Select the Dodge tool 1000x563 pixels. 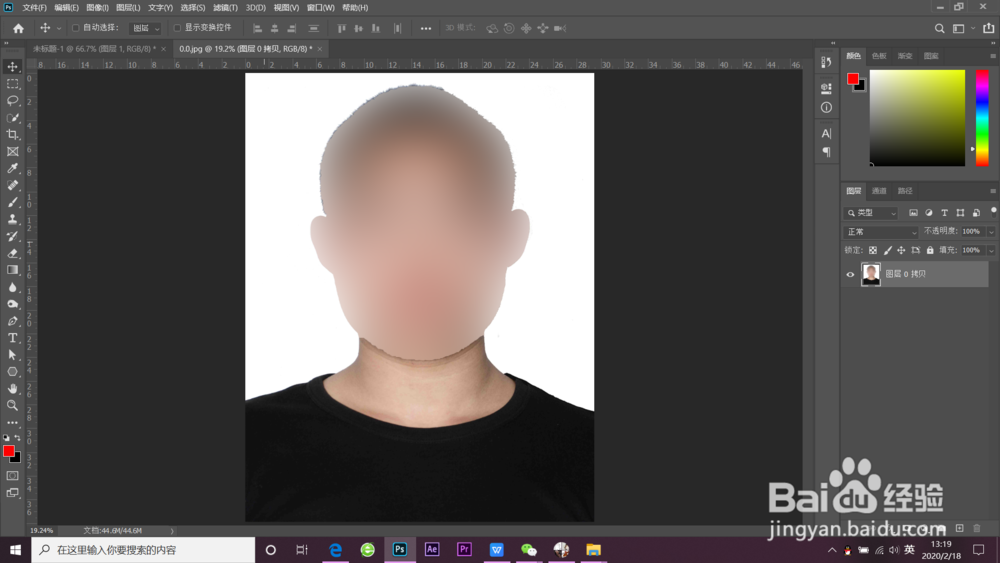click(x=12, y=304)
